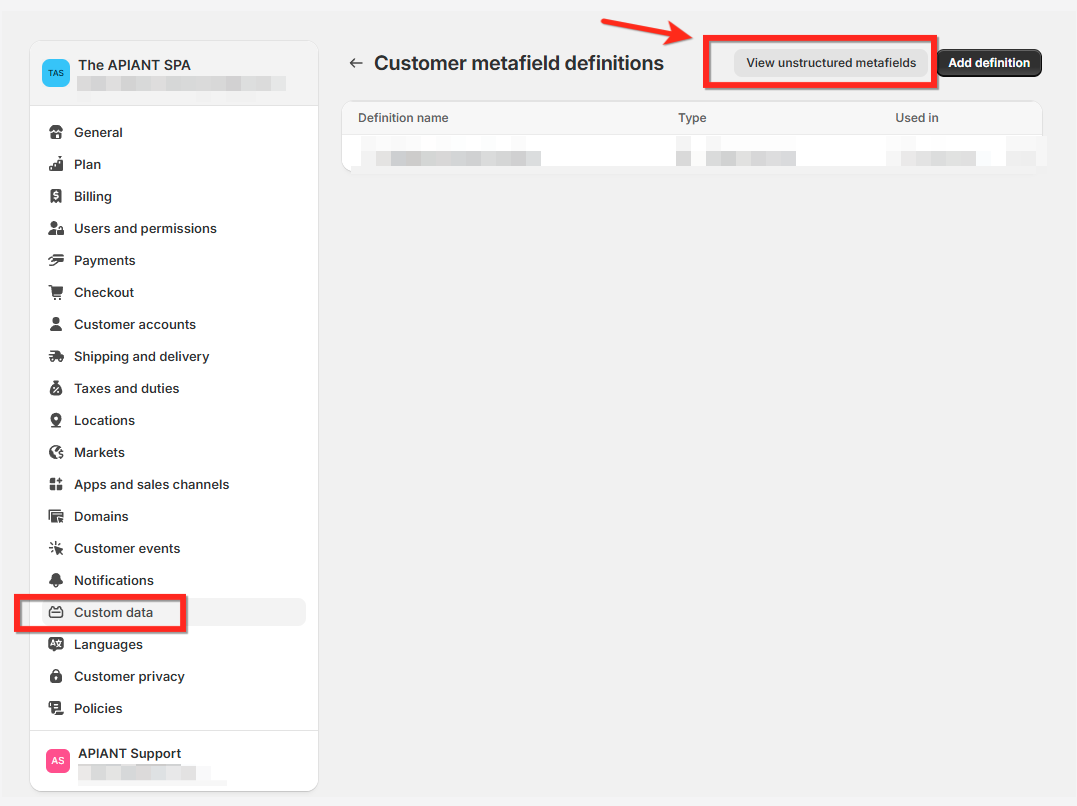This screenshot has width=1077, height=806.
Task: Select Apps and sales channels
Action: (x=151, y=484)
